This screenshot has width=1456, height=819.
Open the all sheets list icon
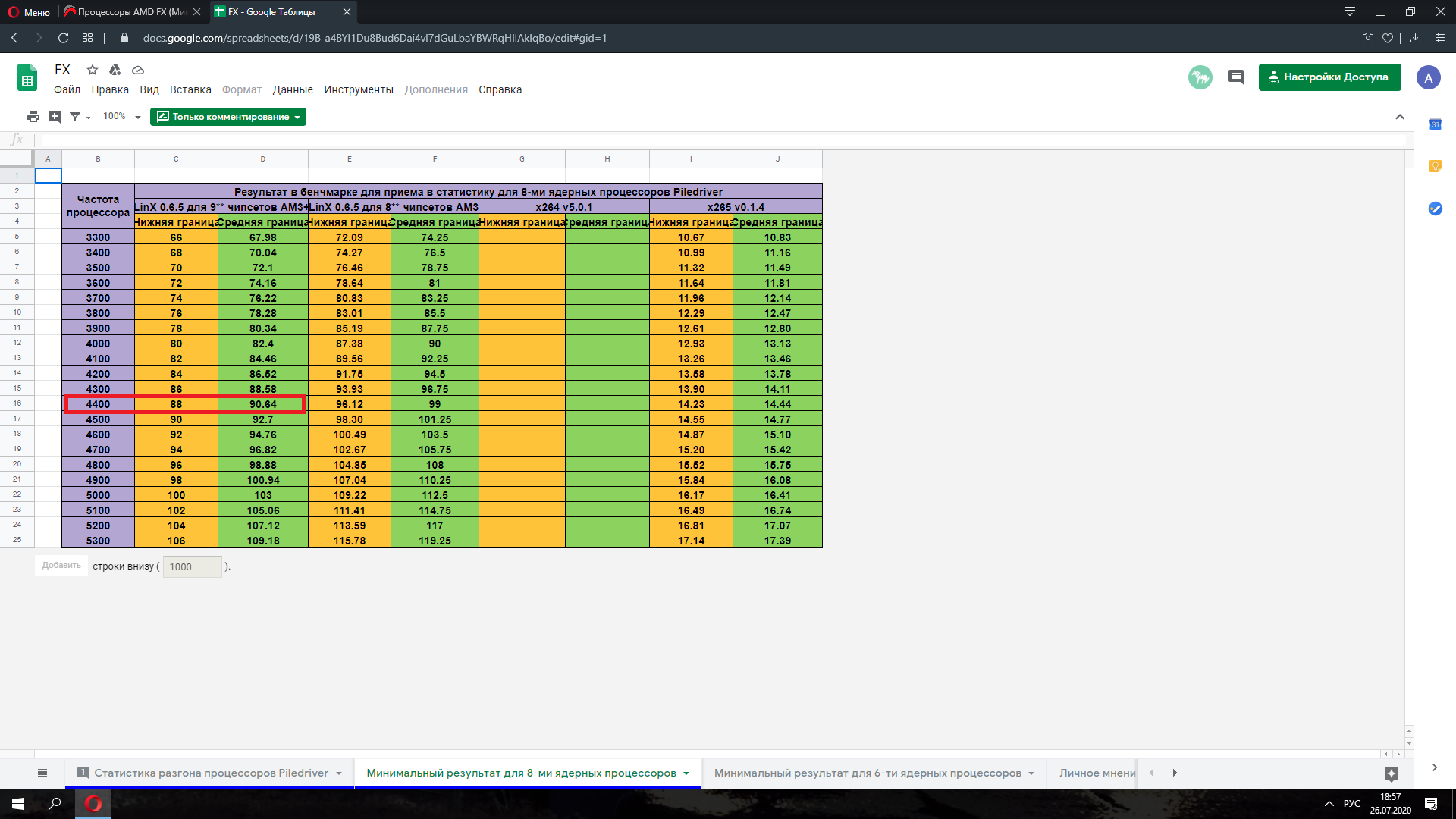pyautogui.click(x=42, y=773)
